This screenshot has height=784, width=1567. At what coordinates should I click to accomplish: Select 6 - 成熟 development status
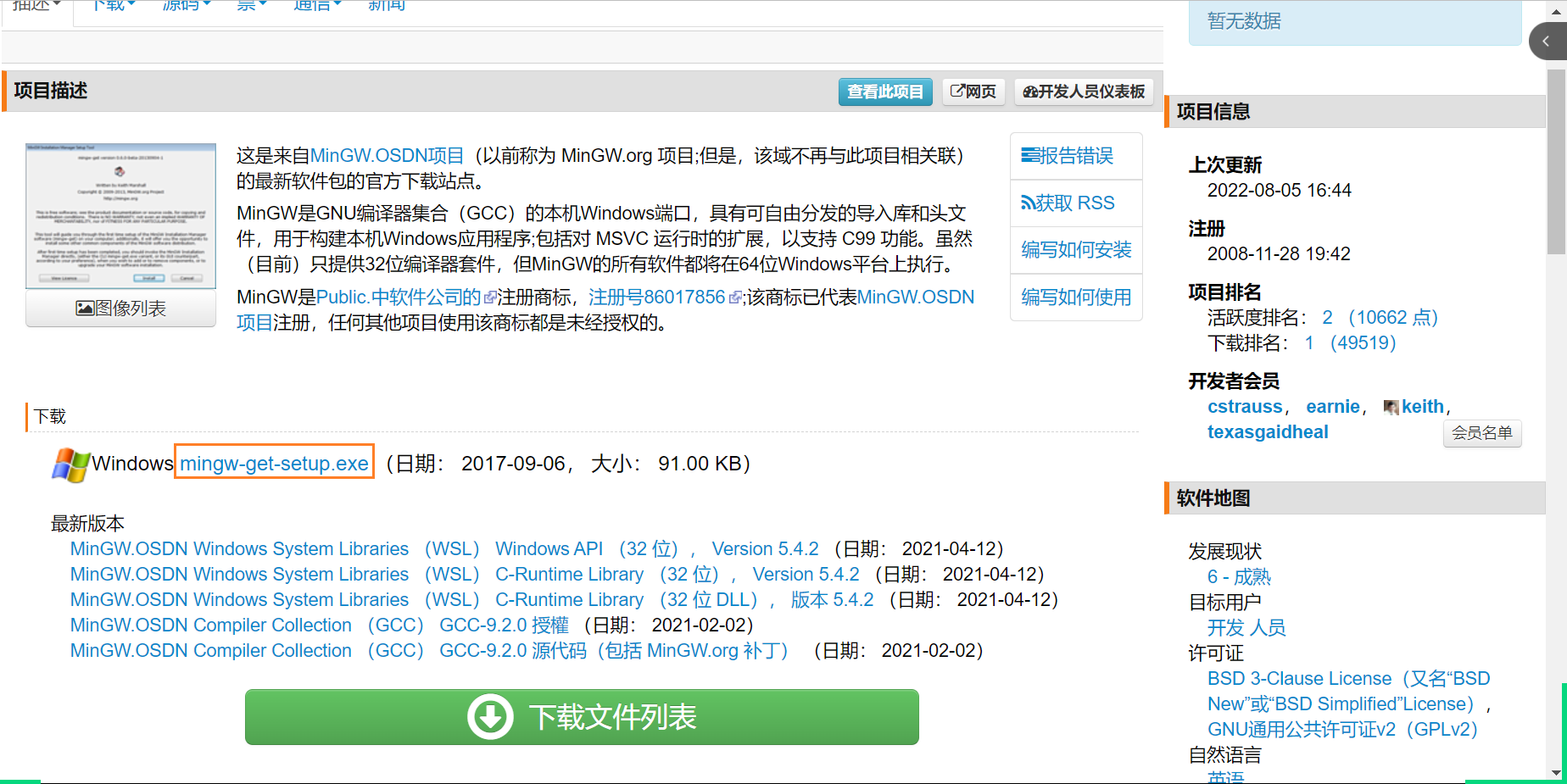pyautogui.click(x=1239, y=577)
